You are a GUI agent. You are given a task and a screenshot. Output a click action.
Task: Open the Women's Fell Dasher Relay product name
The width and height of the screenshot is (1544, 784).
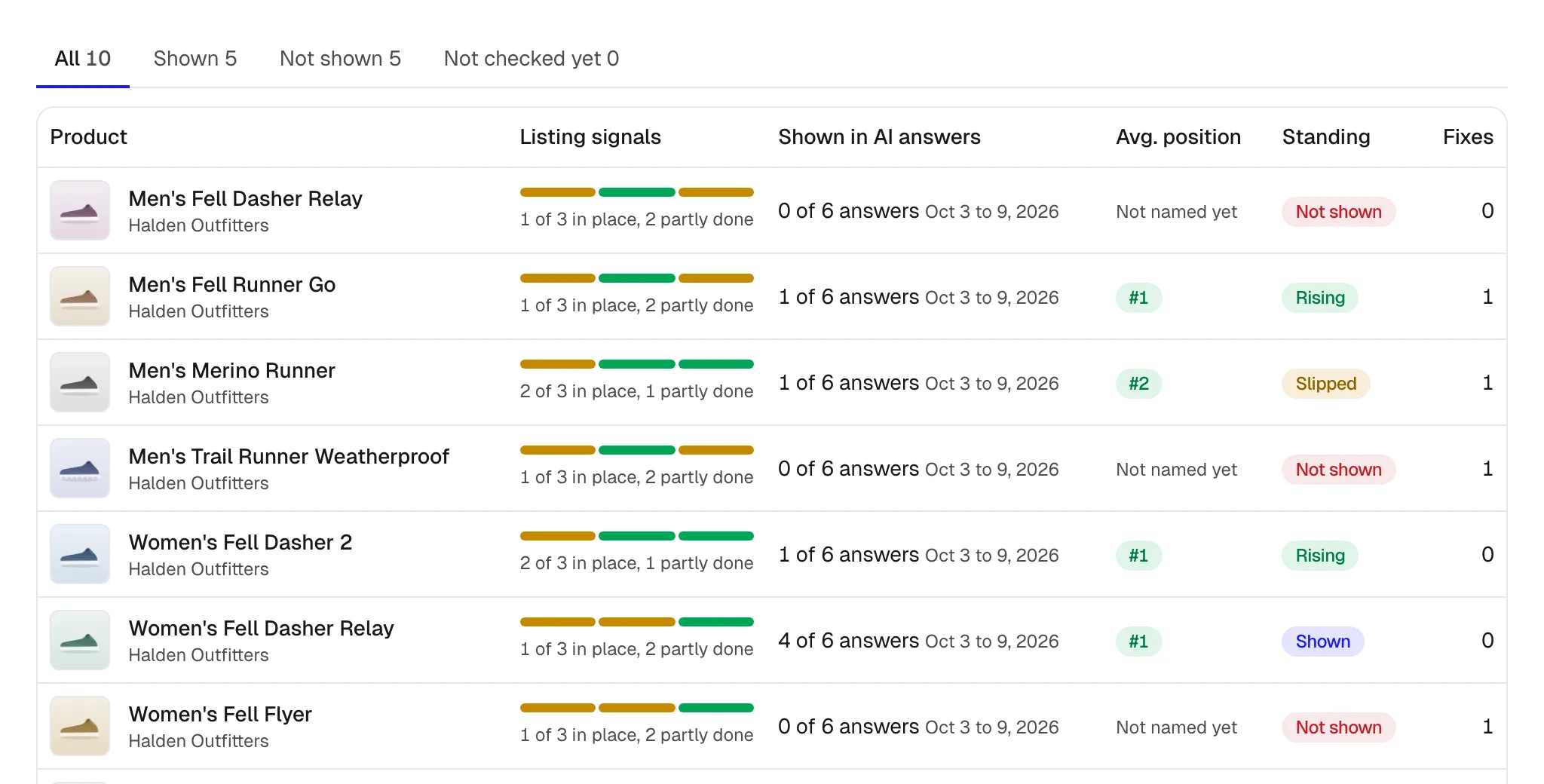pyautogui.click(x=262, y=628)
